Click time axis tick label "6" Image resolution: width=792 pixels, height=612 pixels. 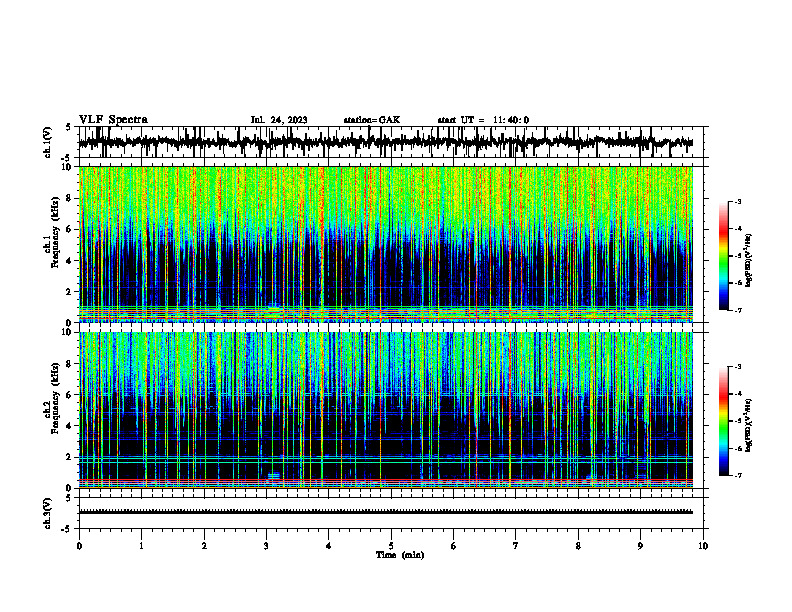[454, 546]
